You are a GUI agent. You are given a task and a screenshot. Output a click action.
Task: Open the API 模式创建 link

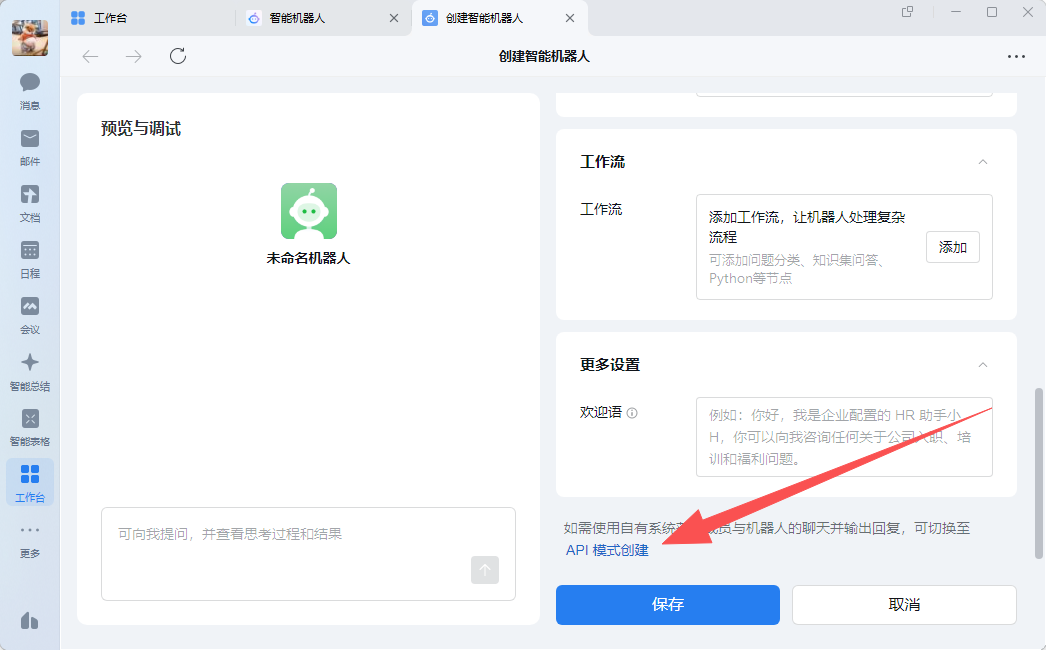click(x=607, y=550)
